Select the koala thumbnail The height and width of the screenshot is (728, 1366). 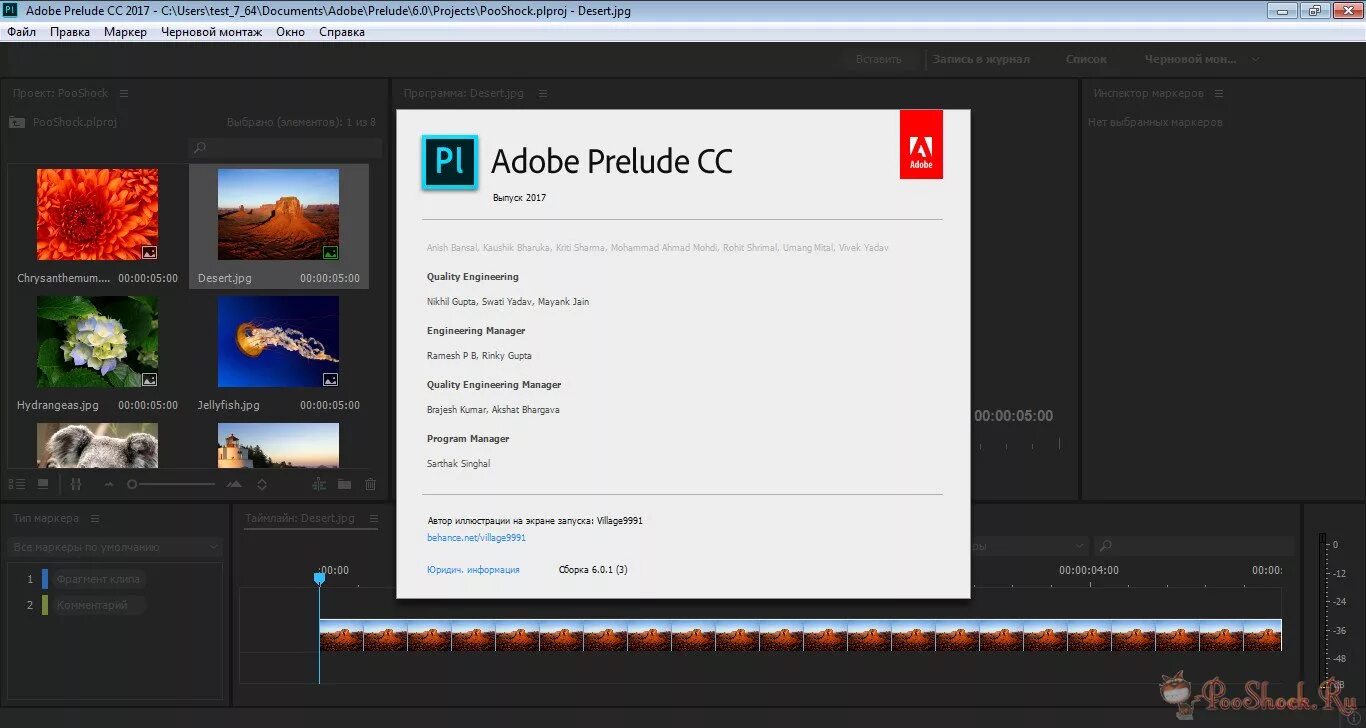click(x=97, y=445)
